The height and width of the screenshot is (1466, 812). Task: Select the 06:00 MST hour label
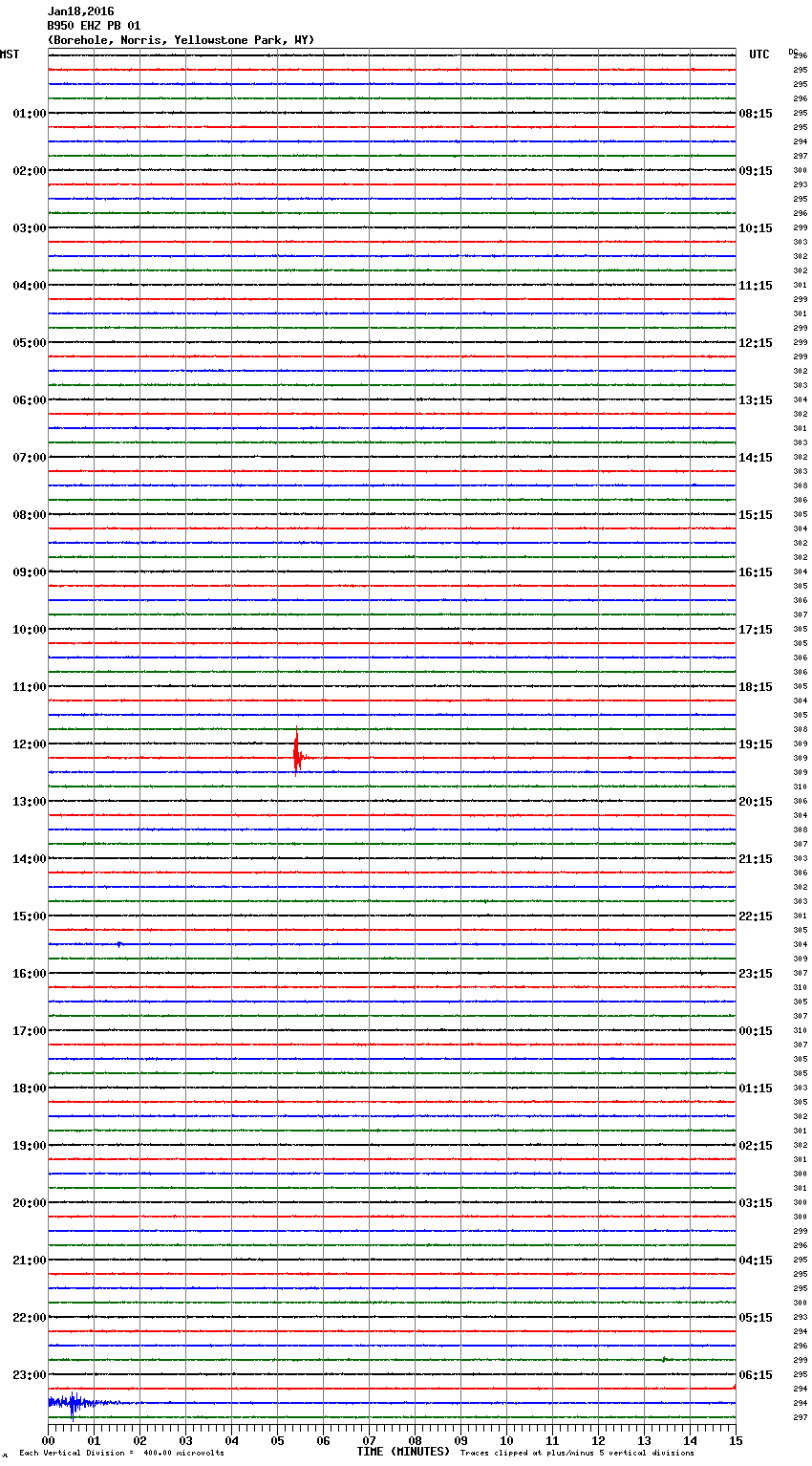tap(30, 400)
